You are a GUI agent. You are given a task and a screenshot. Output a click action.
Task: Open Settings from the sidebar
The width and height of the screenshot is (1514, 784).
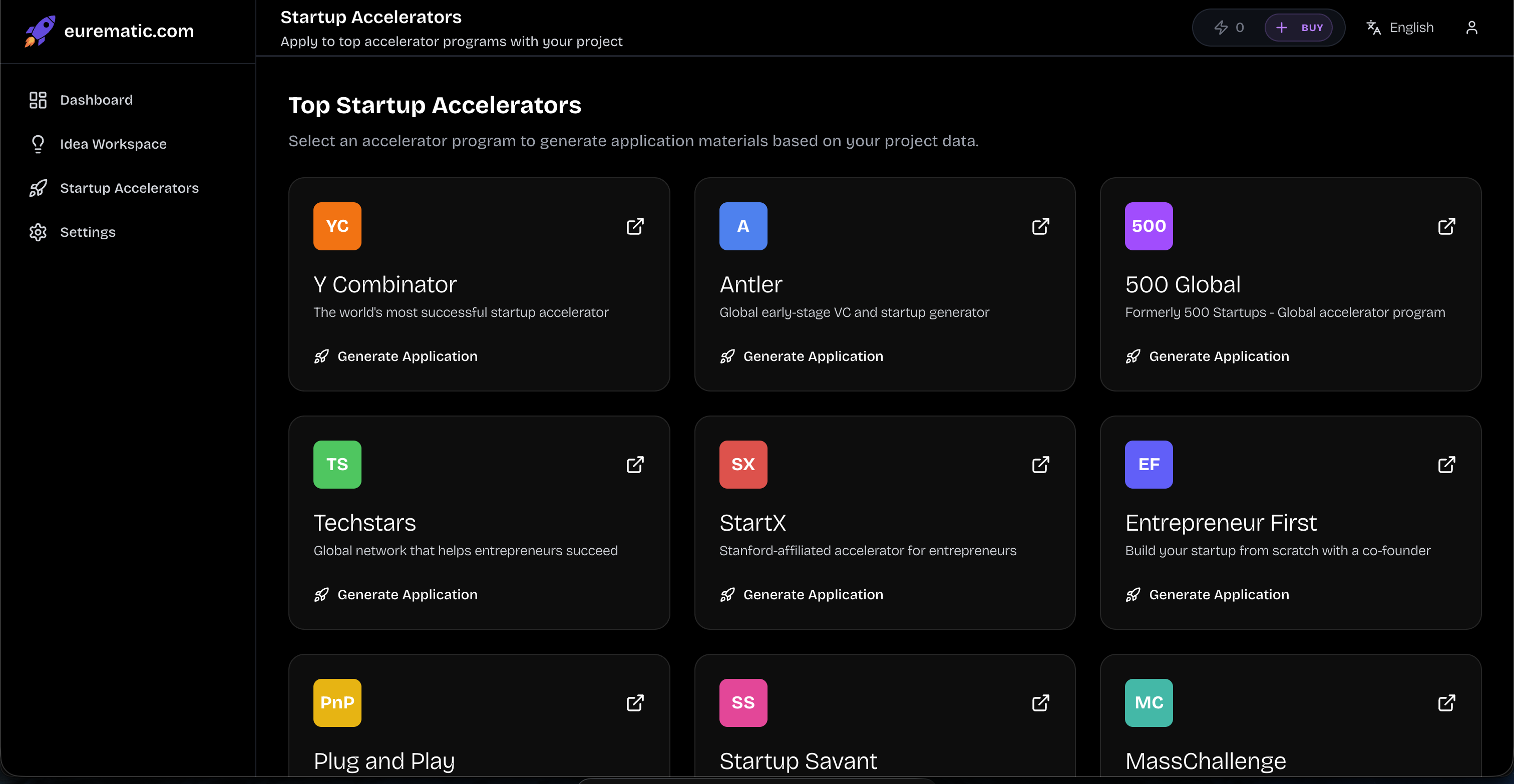pos(88,232)
